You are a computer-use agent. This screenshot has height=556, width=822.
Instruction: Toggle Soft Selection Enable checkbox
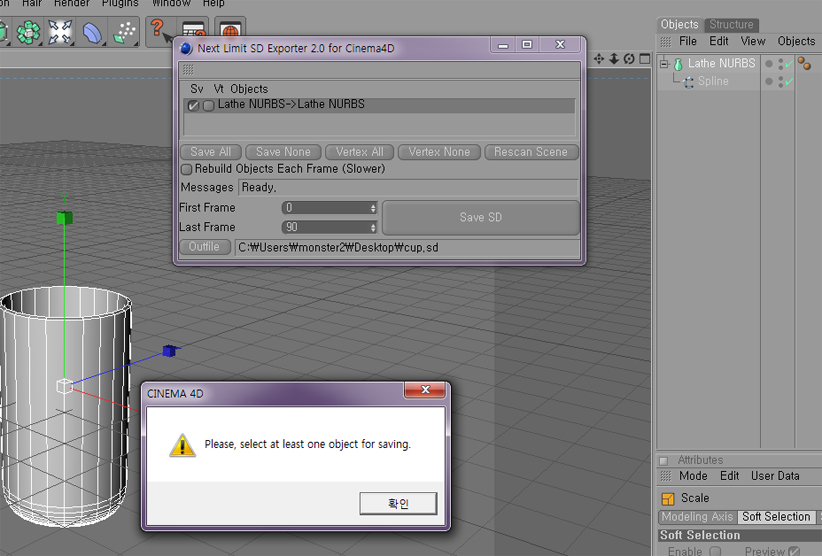click(716, 551)
